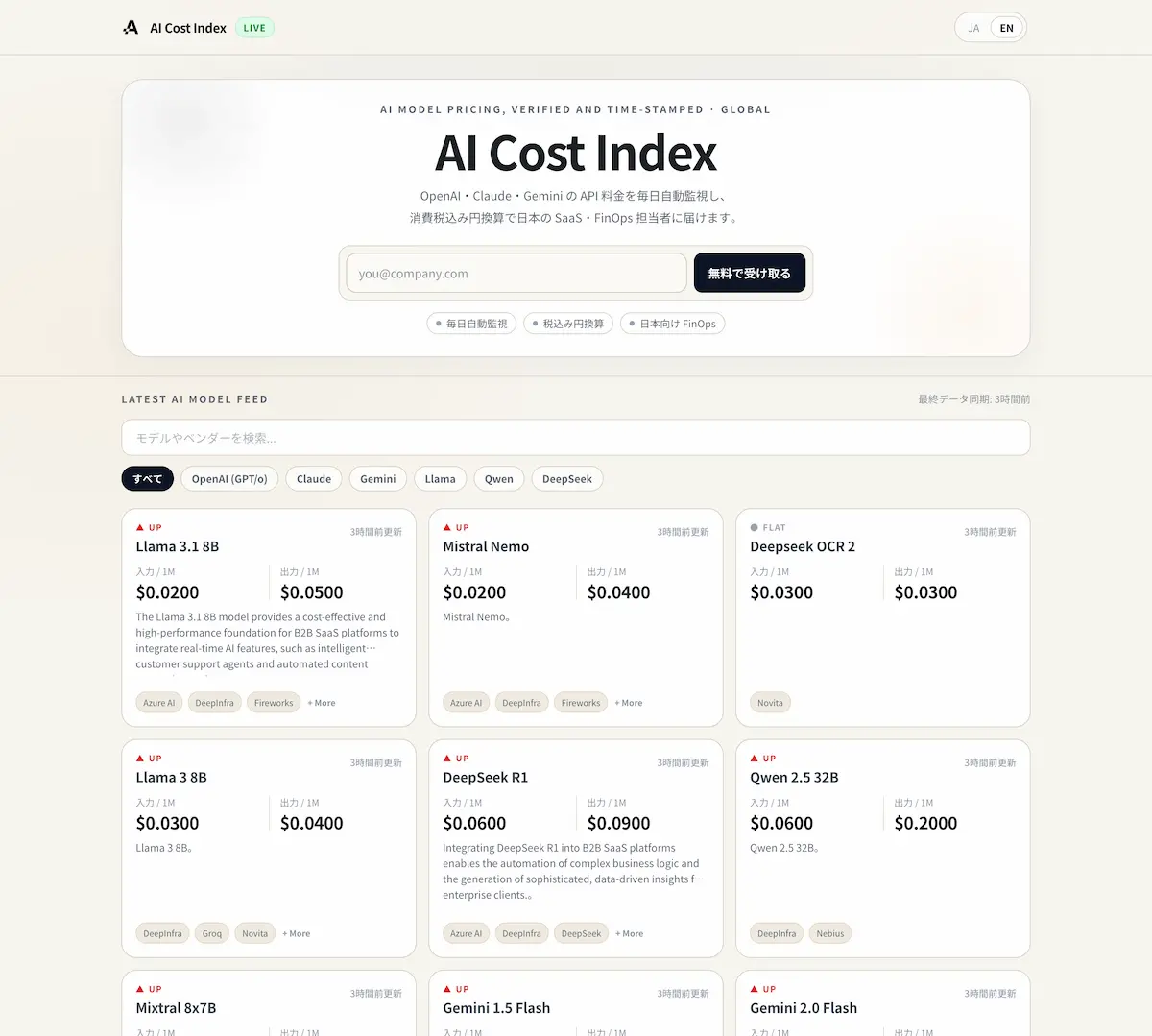
Task: Click the 毎日自動監視 feature pill
Action: click(x=471, y=324)
